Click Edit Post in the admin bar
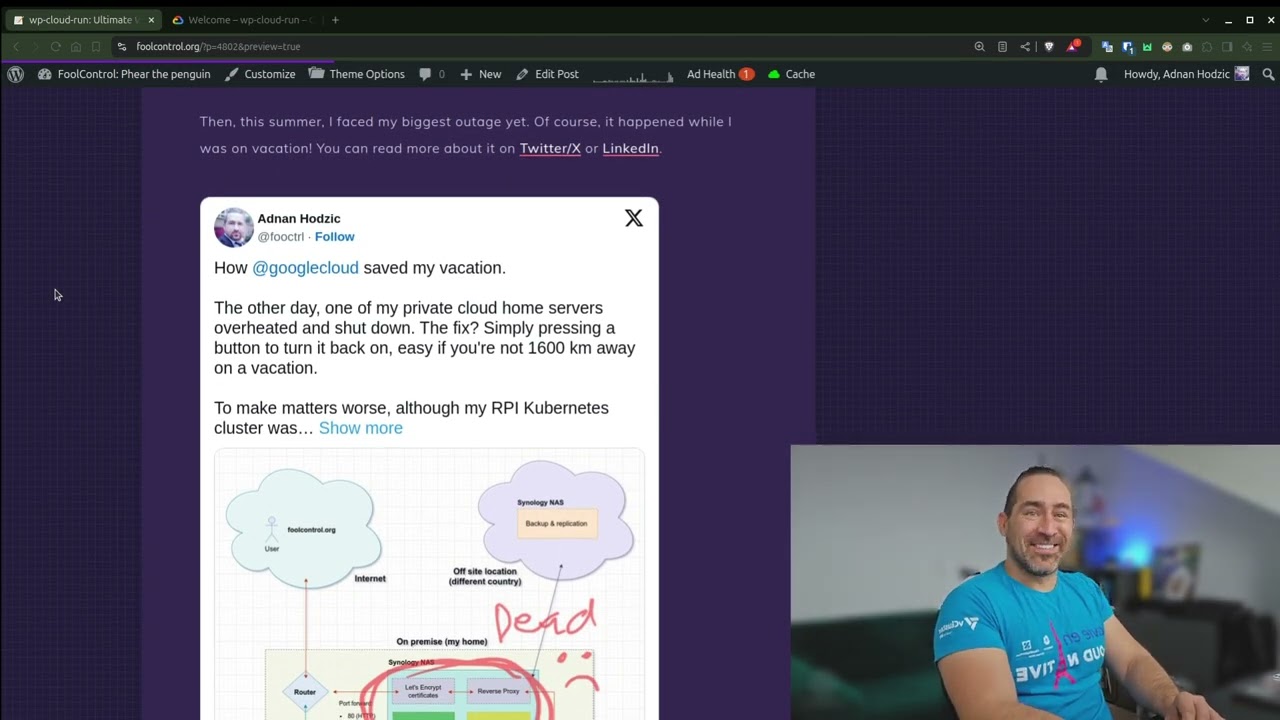Image resolution: width=1280 pixels, height=720 pixels. pyautogui.click(x=547, y=74)
